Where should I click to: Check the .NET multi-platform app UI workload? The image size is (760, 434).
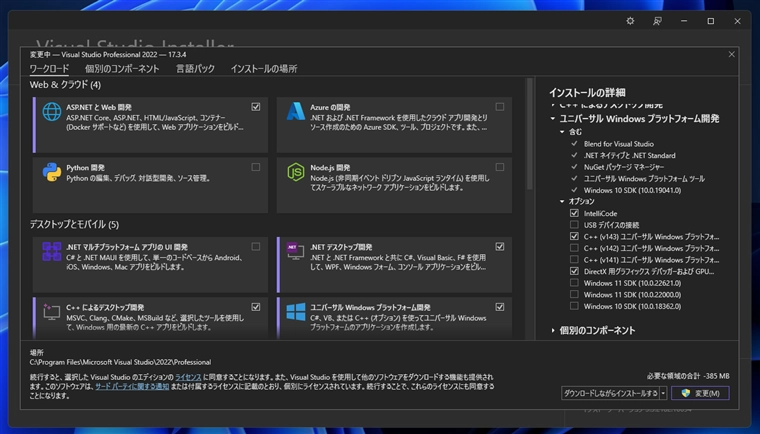click(x=255, y=247)
